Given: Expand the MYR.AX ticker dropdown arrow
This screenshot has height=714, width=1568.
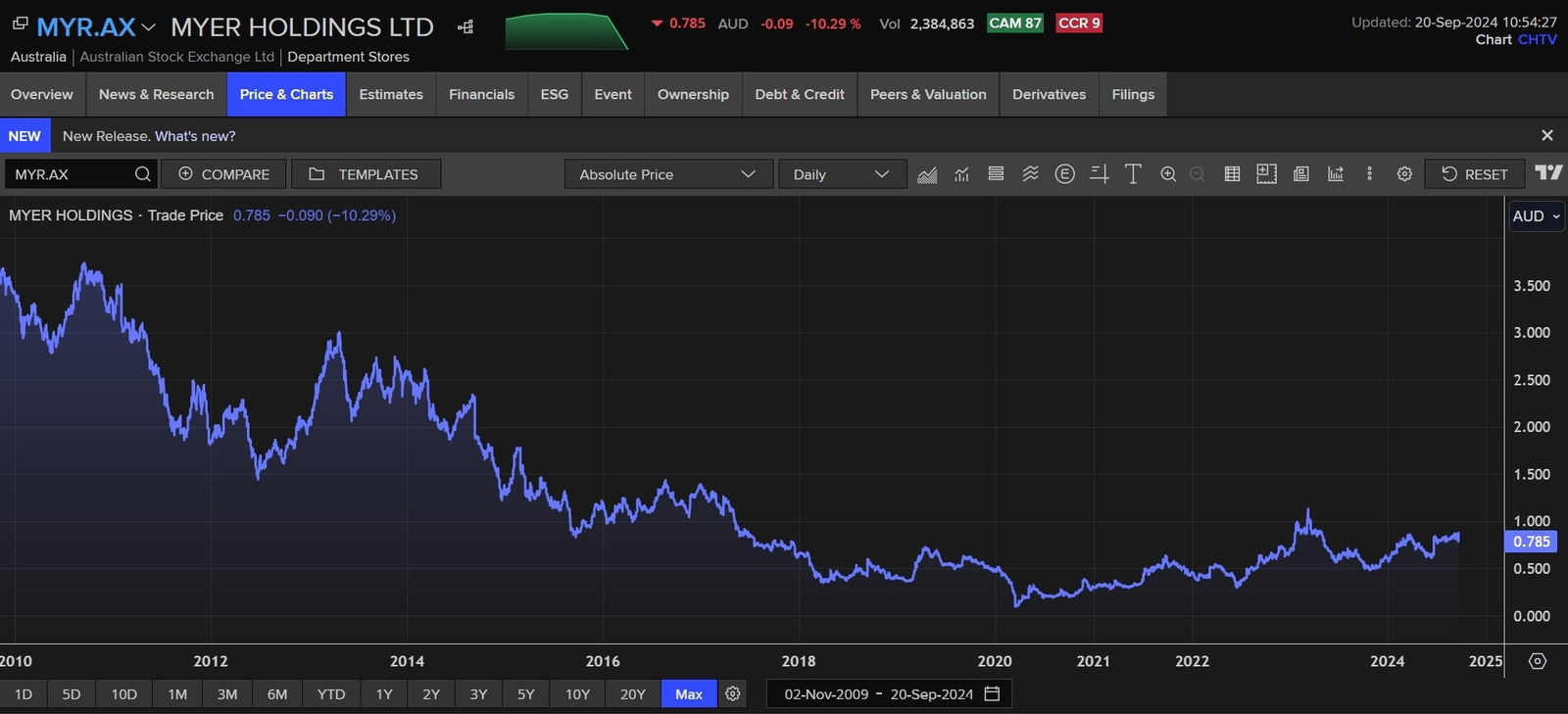Looking at the screenshot, I should tap(149, 27).
